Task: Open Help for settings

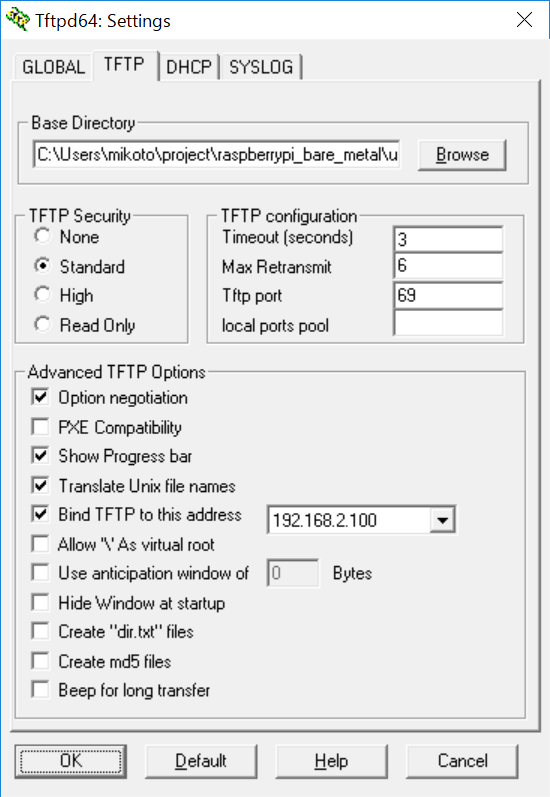Action: (x=331, y=761)
